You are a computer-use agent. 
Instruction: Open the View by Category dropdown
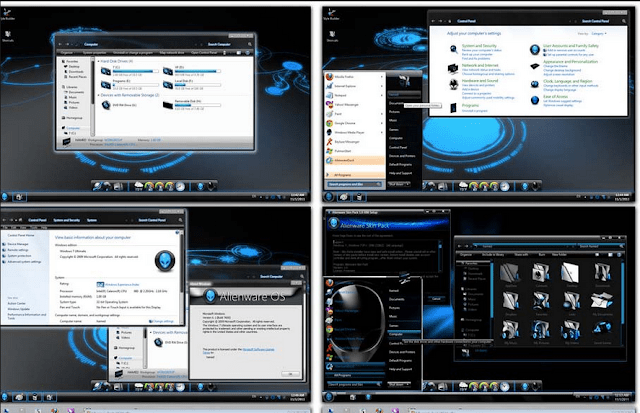pyautogui.click(x=599, y=33)
